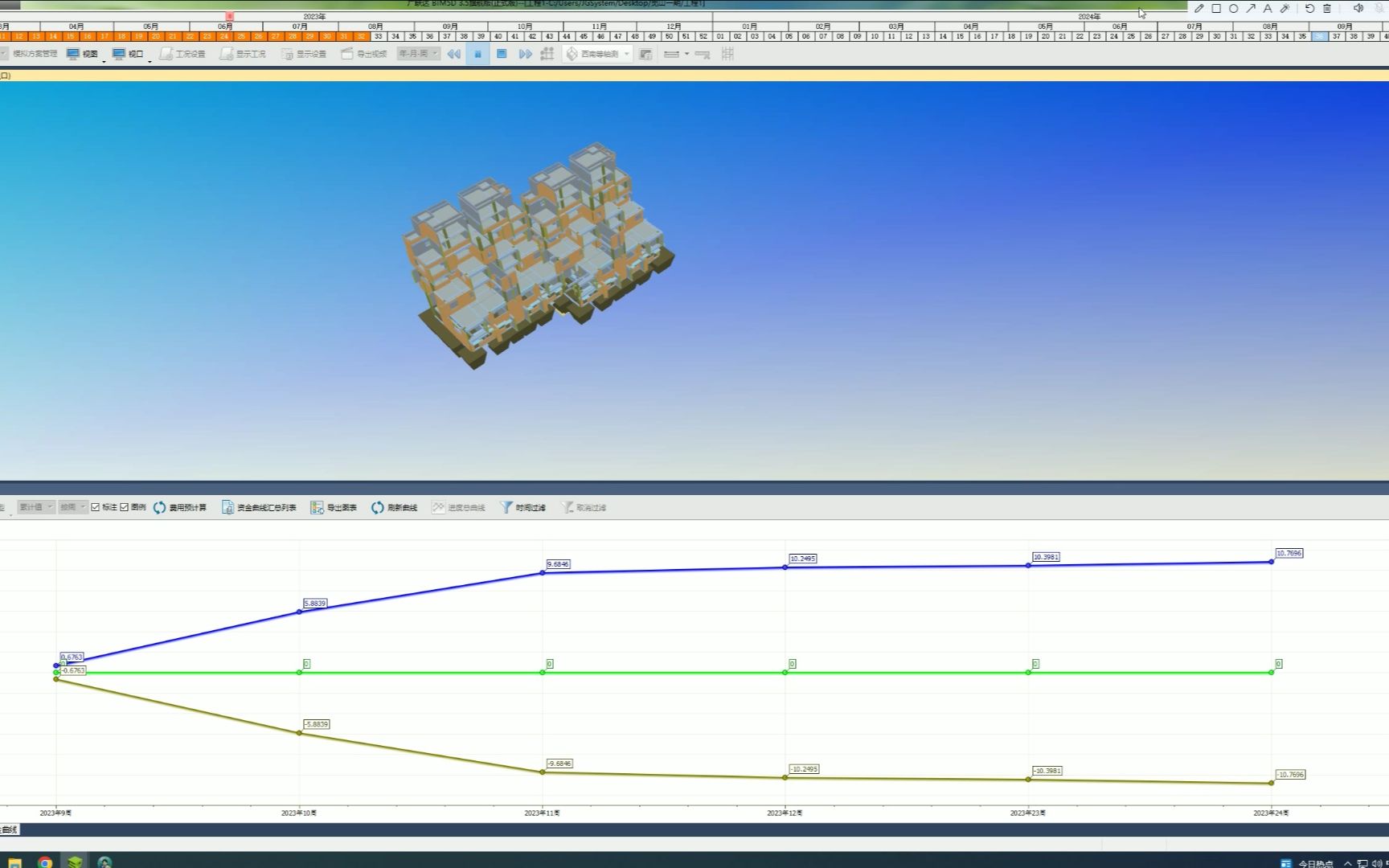Click the 进度总曲线 toolbar button

(x=458, y=507)
